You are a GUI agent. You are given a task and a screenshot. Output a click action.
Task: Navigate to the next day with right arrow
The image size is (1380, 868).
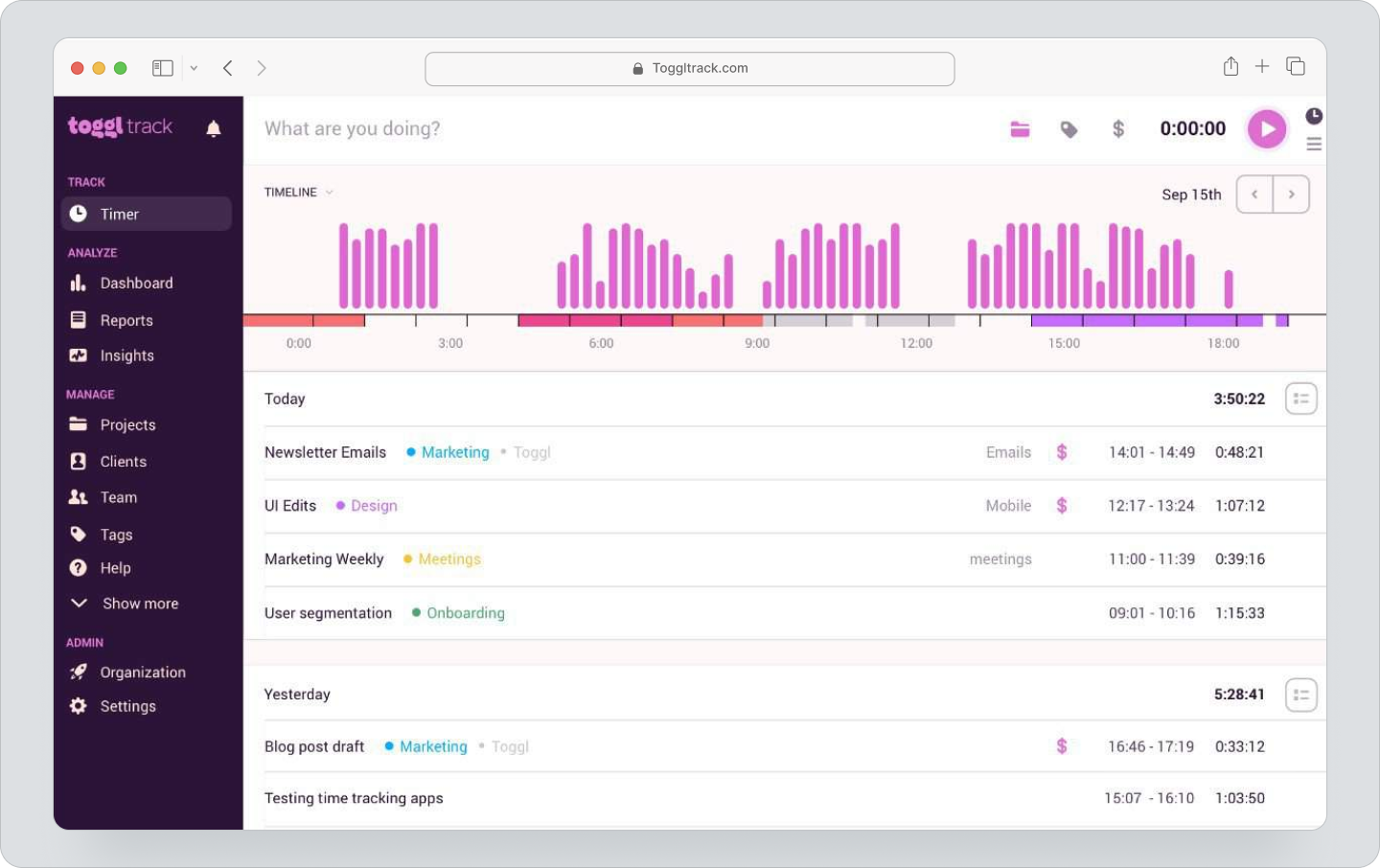point(1292,194)
